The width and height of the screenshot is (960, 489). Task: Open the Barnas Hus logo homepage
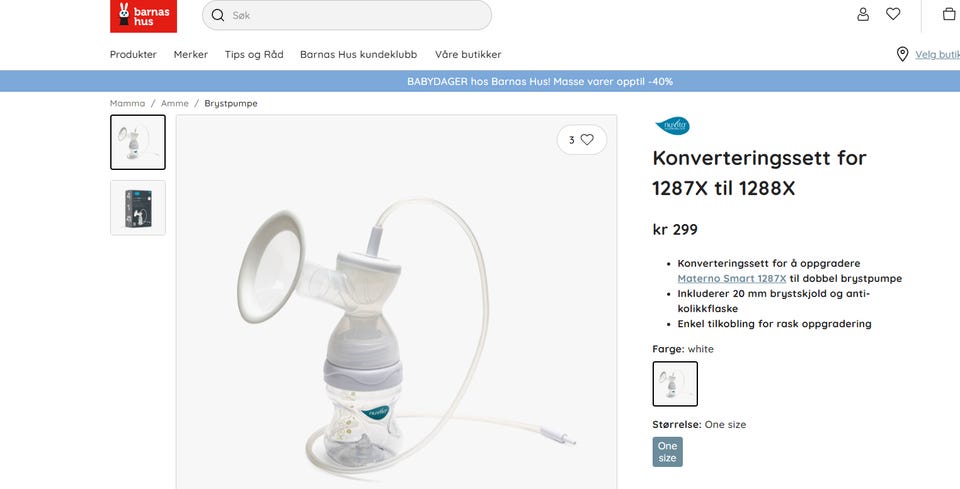pos(143,17)
